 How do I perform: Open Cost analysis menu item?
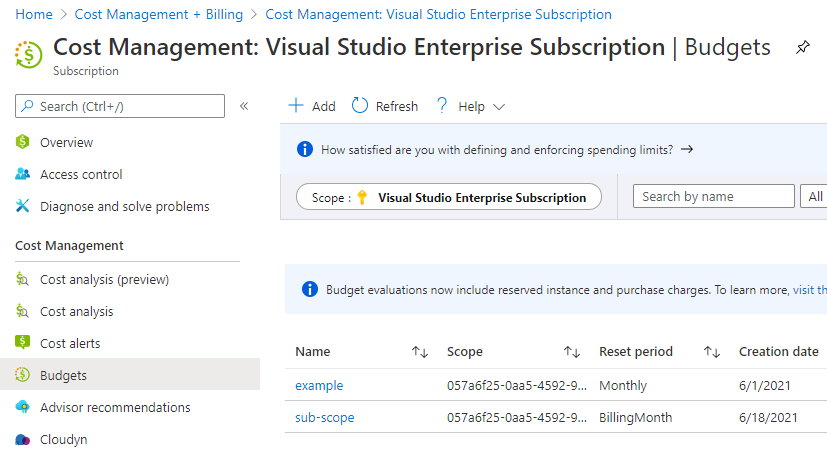[76, 312]
